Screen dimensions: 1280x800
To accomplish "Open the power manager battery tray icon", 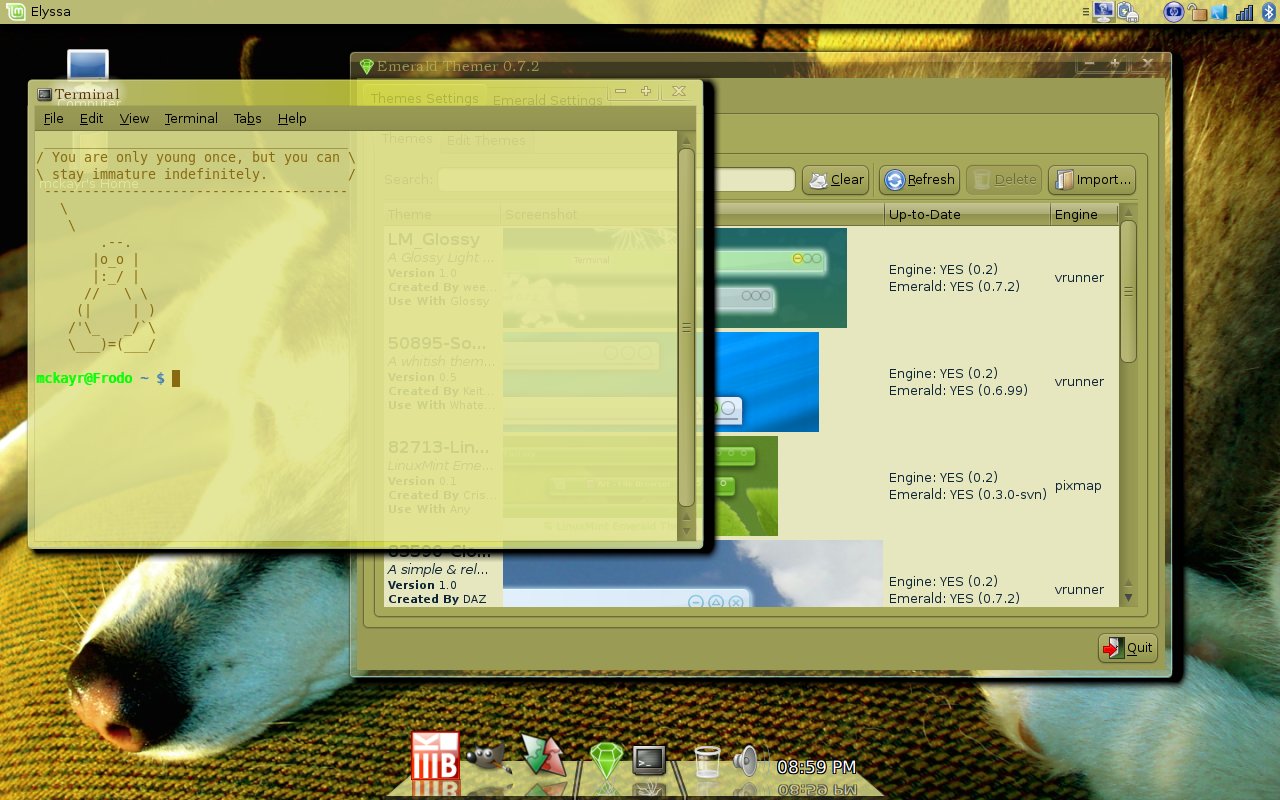I will 1129,12.
